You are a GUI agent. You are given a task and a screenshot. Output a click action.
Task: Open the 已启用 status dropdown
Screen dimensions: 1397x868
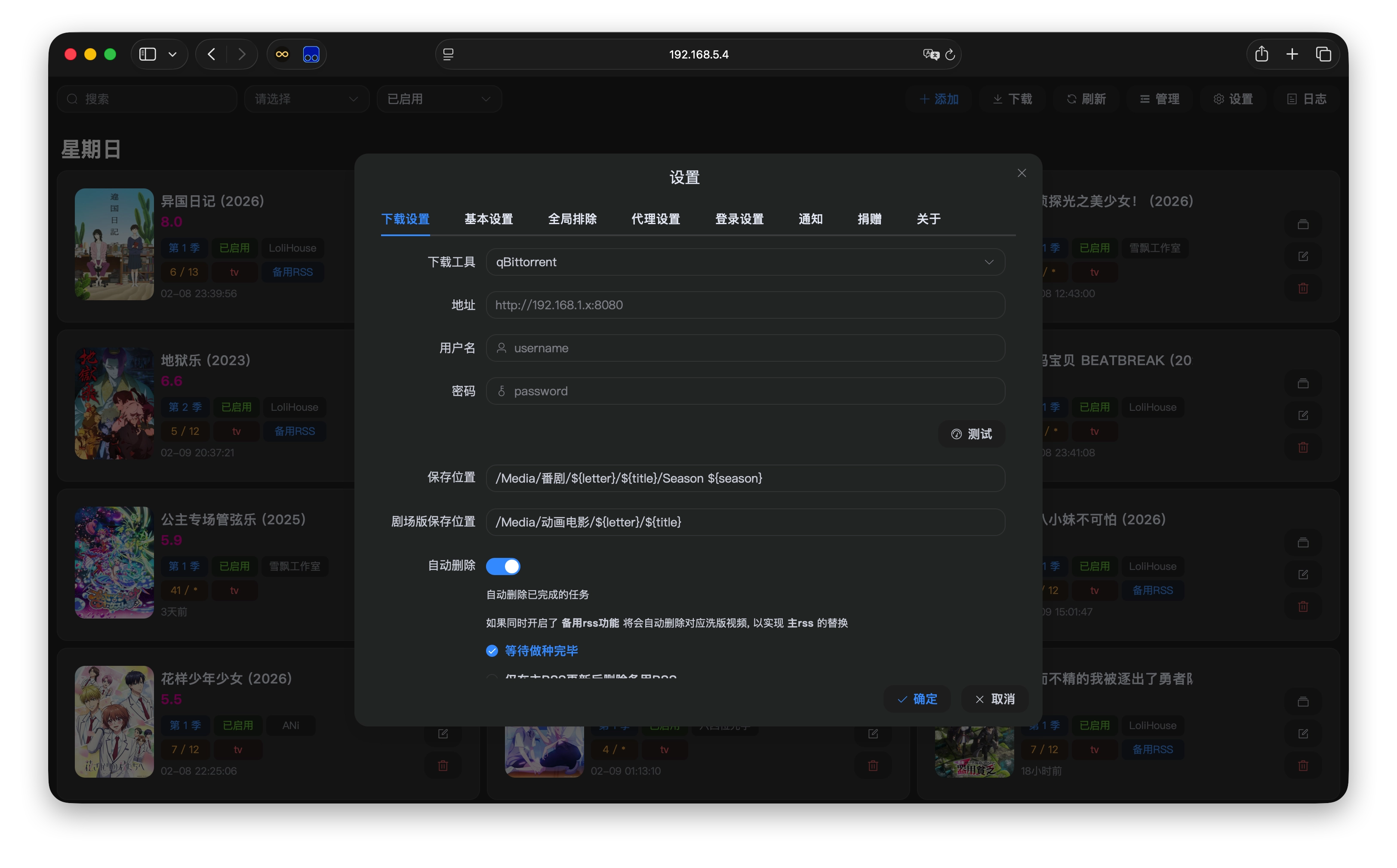tap(439, 99)
